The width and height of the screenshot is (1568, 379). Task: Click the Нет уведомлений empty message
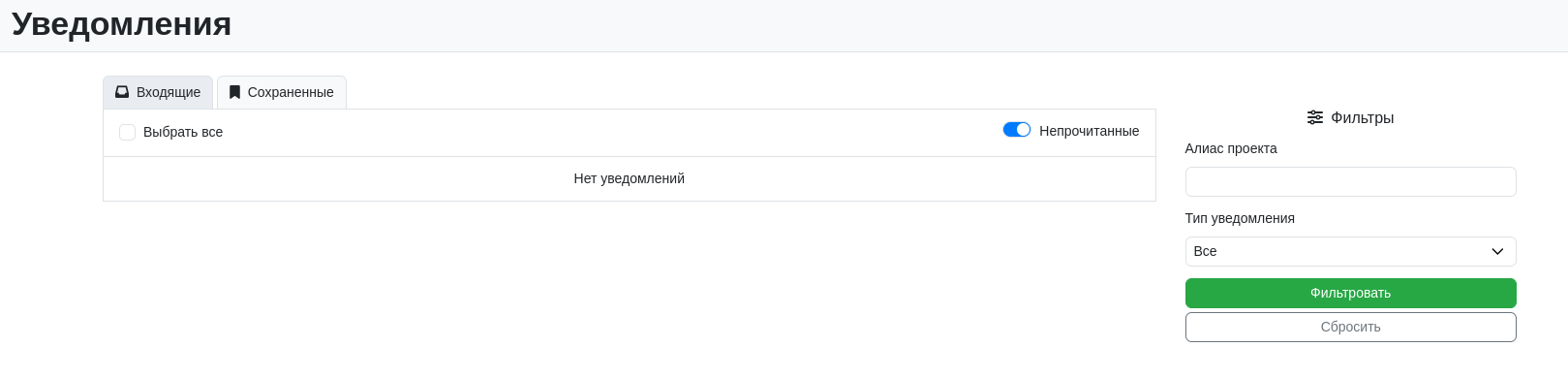630,178
